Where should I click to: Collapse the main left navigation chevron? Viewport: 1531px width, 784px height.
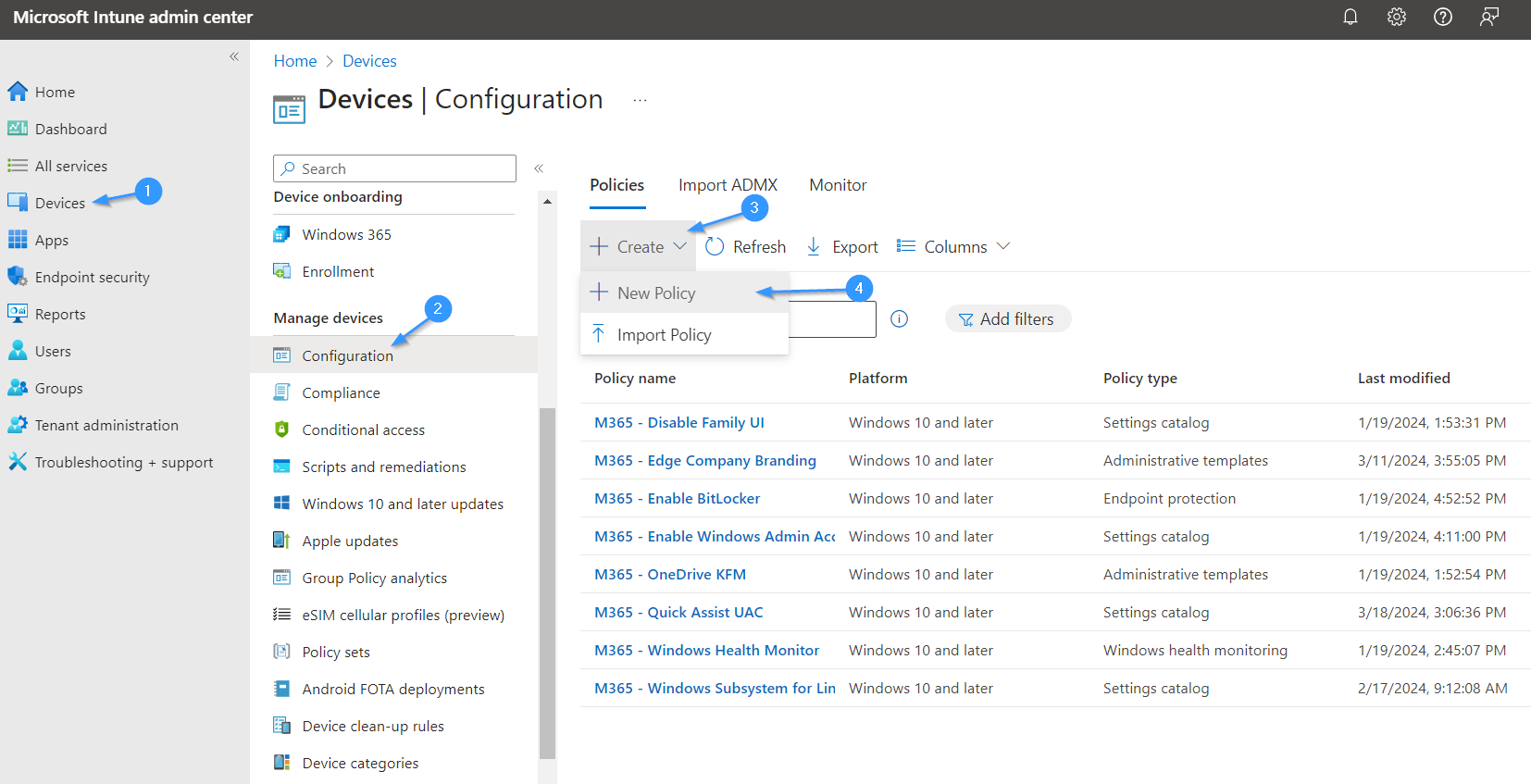(234, 56)
